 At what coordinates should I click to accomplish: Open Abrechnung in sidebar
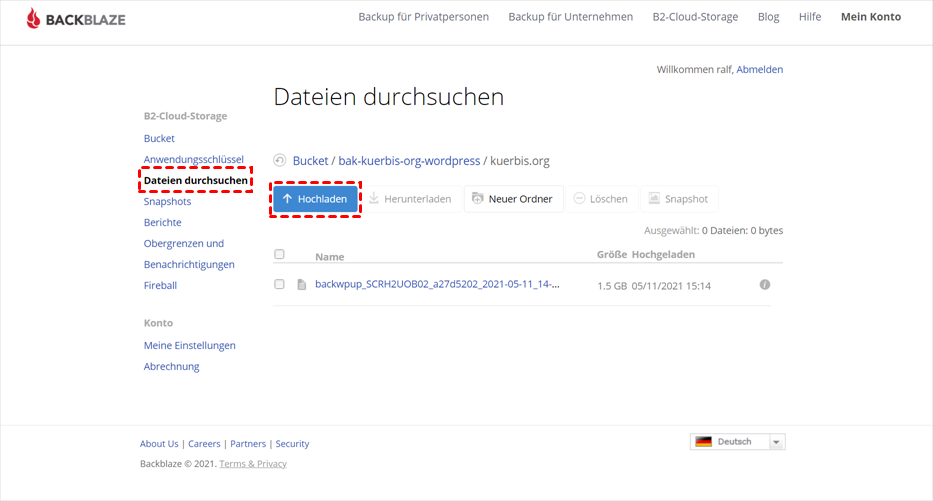171,367
